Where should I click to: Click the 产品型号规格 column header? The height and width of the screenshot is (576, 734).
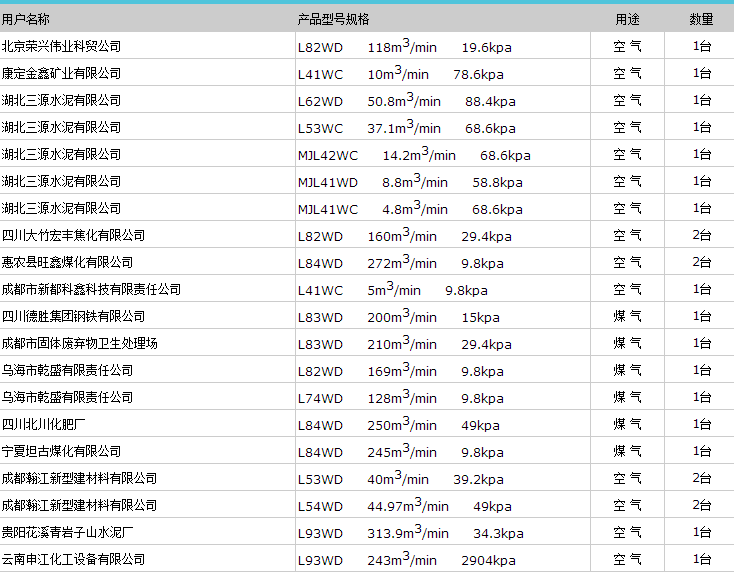point(333,19)
